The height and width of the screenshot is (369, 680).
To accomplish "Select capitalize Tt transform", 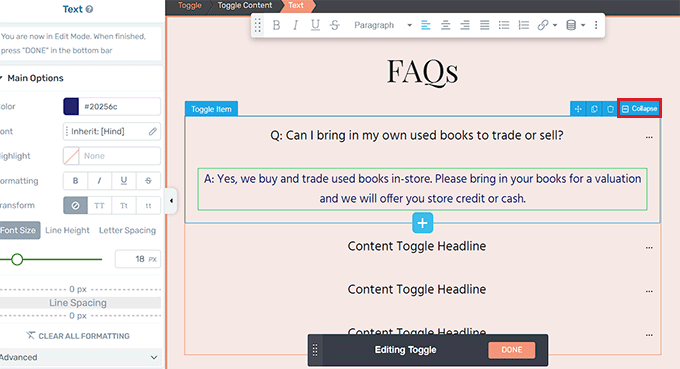I will (124, 206).
